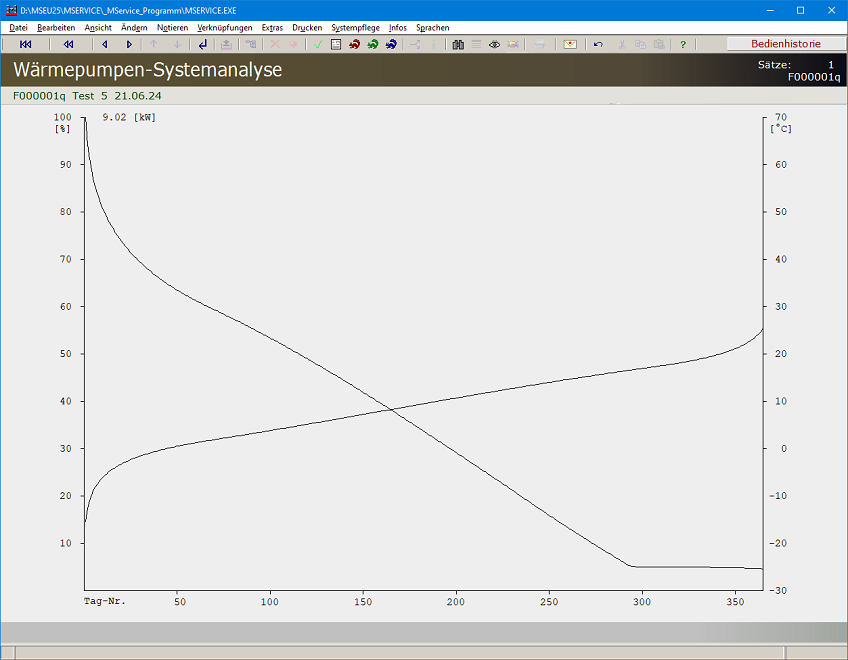
Task: Click the undo arrow icon
Action: pyautogui.click(x=598, y=44)
